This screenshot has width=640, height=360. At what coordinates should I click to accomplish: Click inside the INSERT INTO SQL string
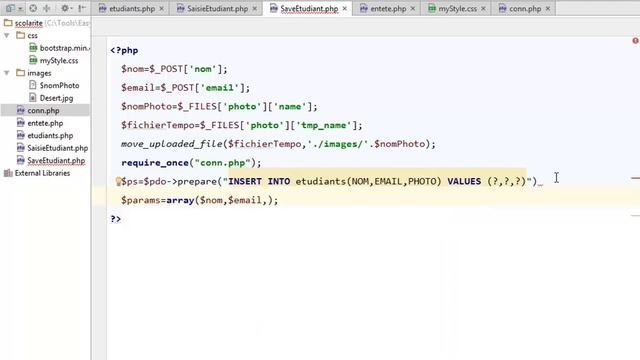click(377, 181)
